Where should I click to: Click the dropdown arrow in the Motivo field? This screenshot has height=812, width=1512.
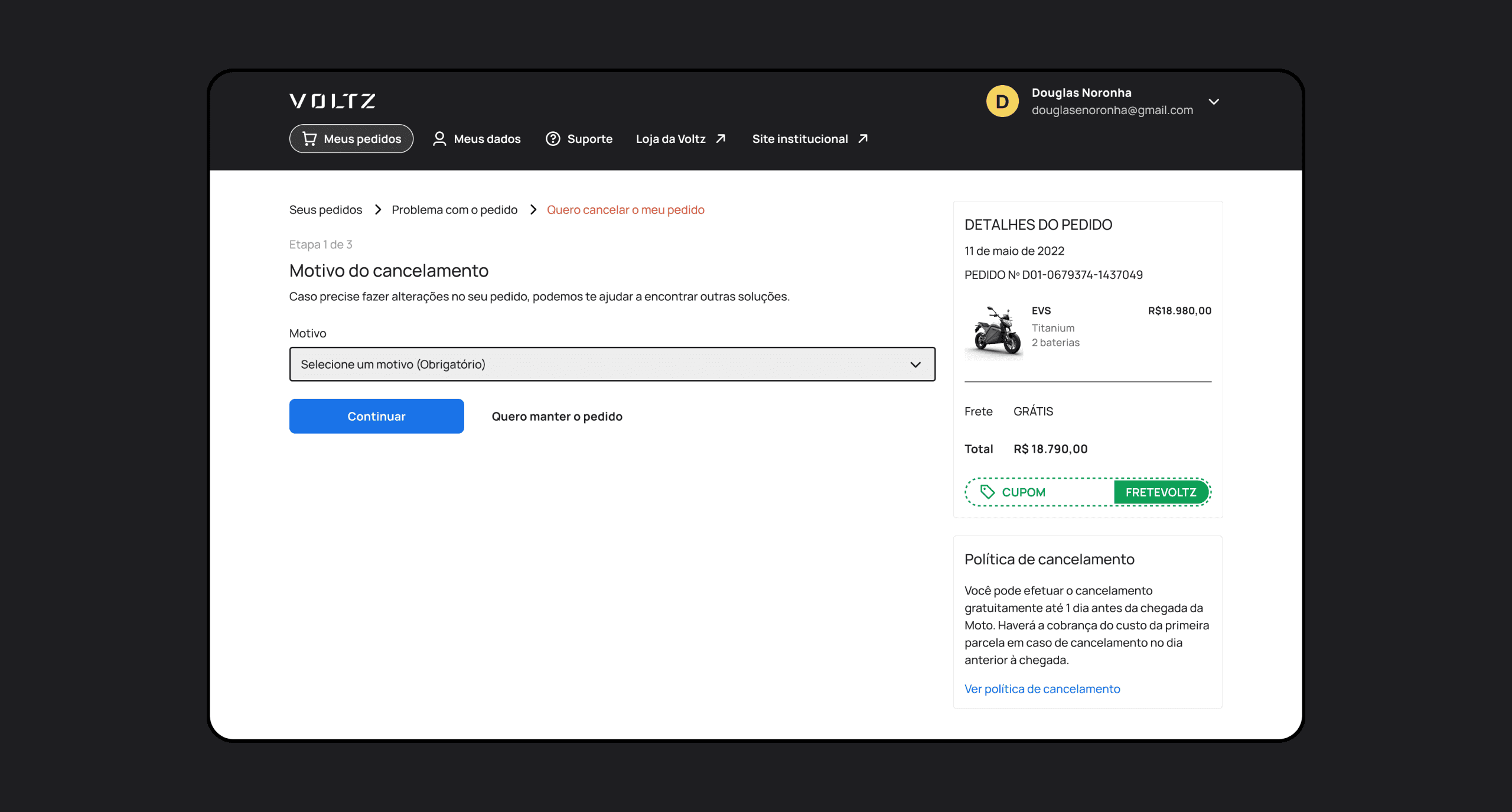pyautogui.click(x=915, y=365)
